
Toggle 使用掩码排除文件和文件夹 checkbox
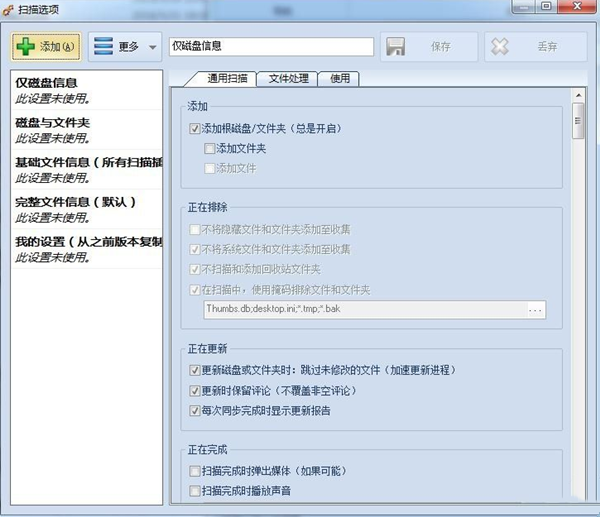tap(194, 290)
